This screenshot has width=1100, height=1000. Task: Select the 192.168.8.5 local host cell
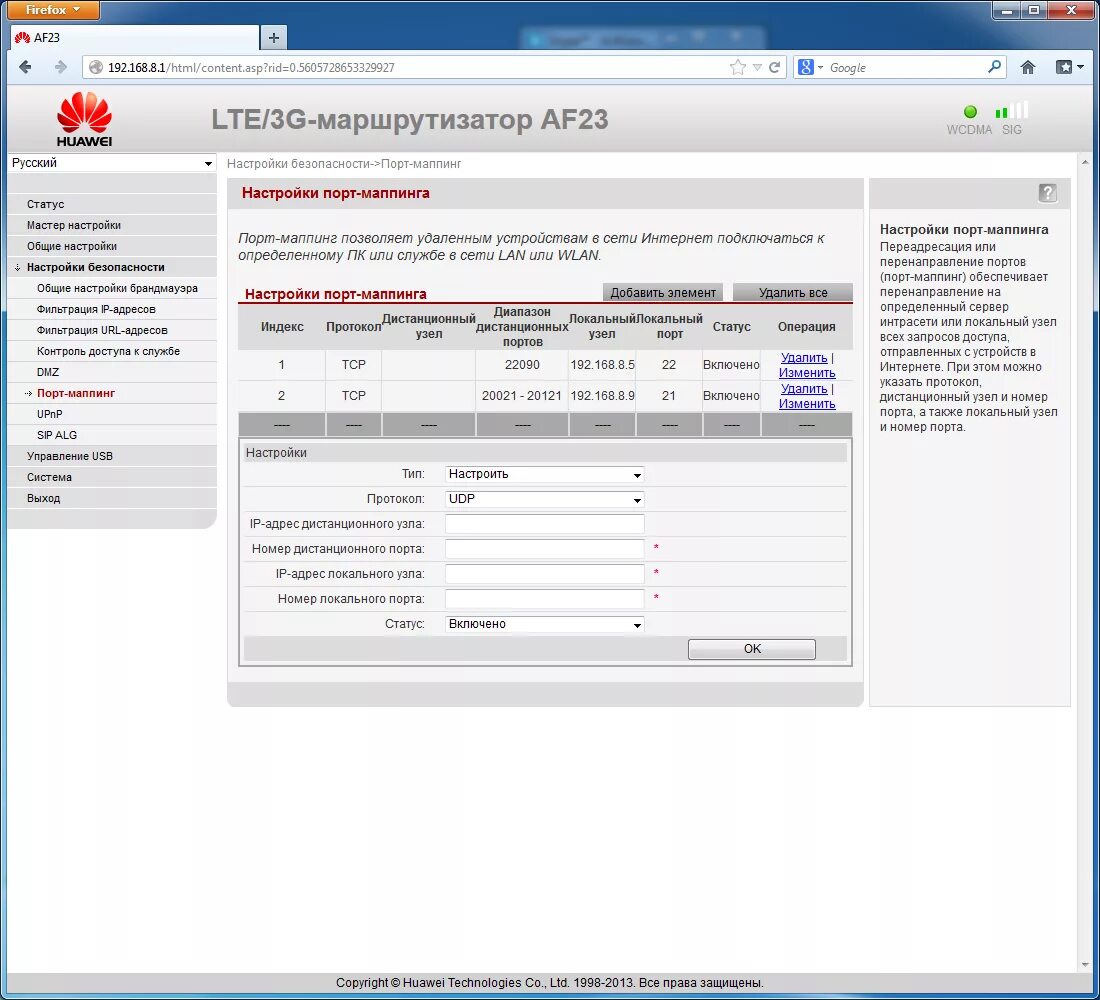[x=602, y=365]
